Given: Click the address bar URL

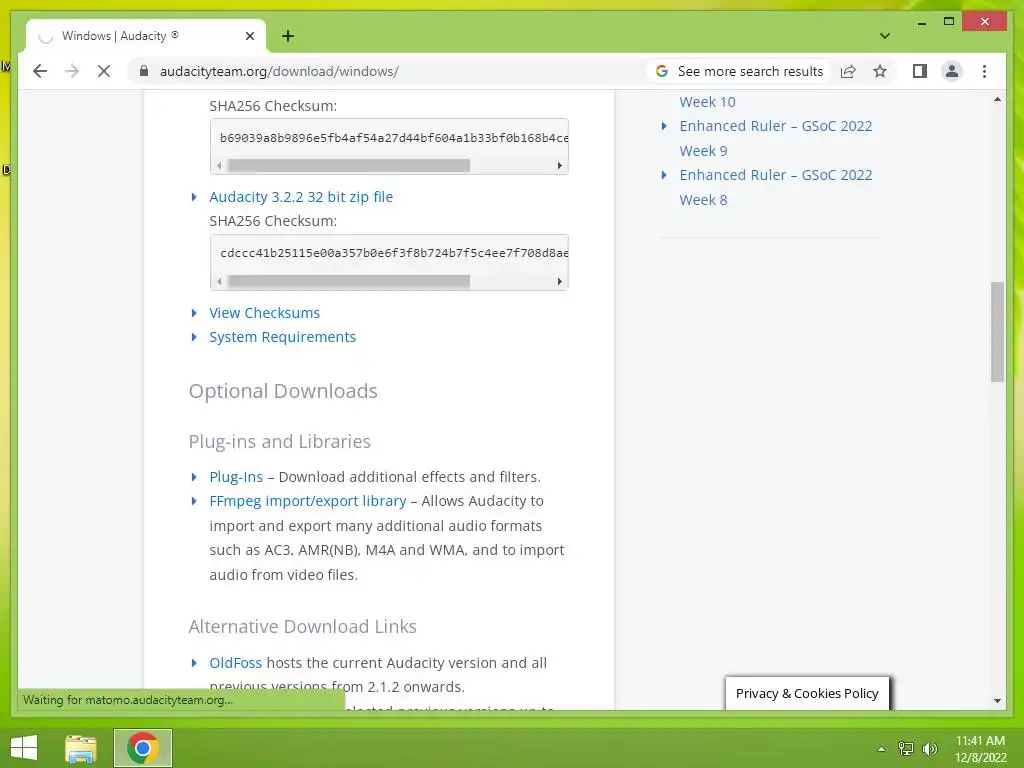Looking at the screenshot, I should click(x=279, y=71).
